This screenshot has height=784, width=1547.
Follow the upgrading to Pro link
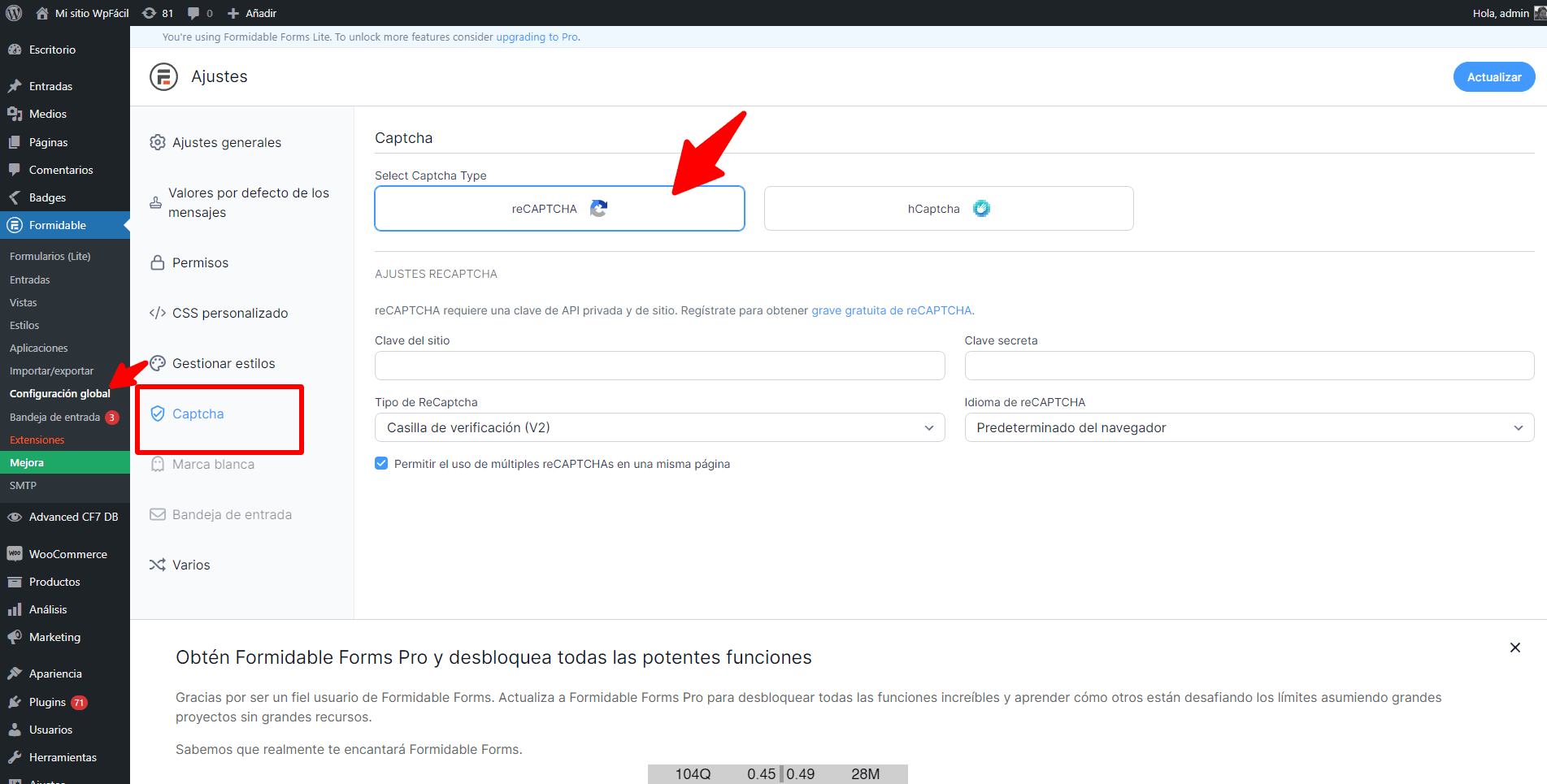click(x=537, y=37)
